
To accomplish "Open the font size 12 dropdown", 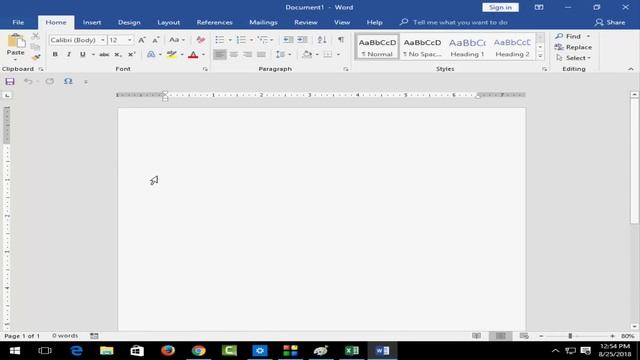I will click(x=130, y=40).
